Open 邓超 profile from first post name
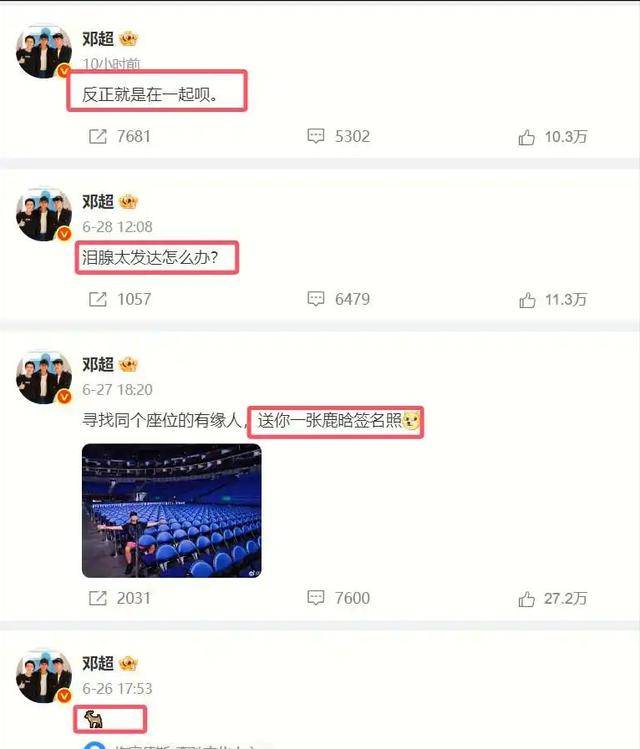Screen dimensions: 640x749 pos(98,39)
